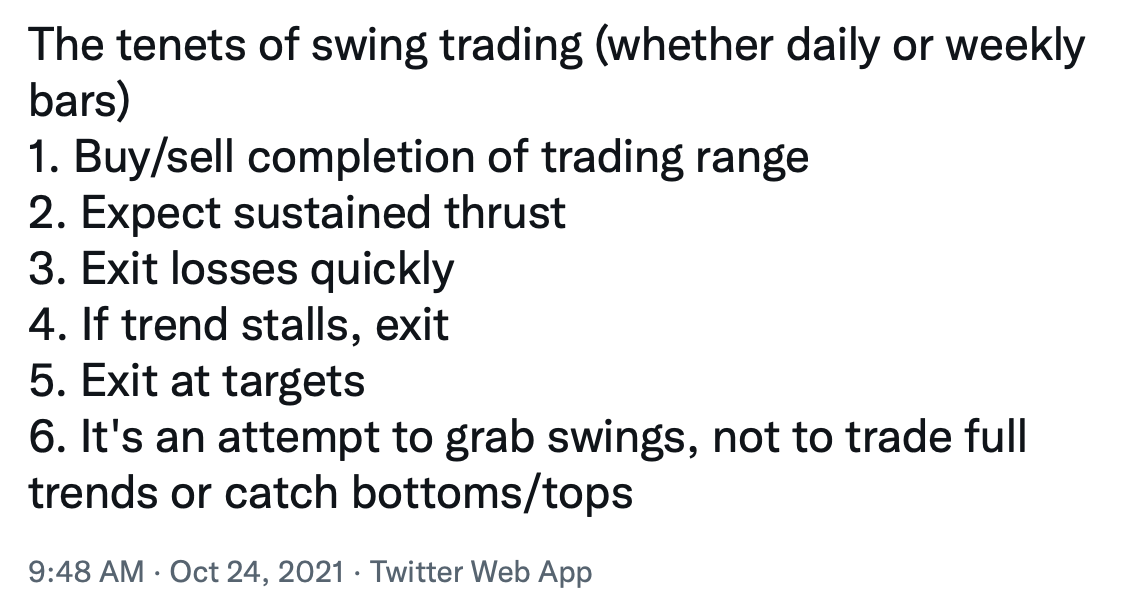Click the words "swing trading" in the first line

click(x=447, y=45)
